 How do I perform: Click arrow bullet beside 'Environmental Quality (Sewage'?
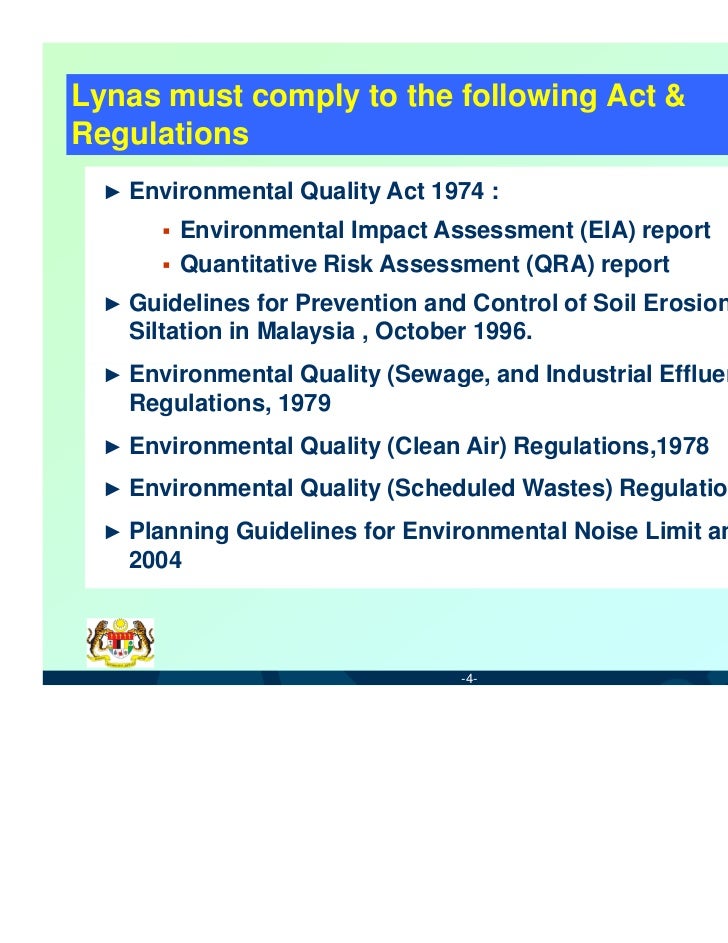tap(112, 376)
